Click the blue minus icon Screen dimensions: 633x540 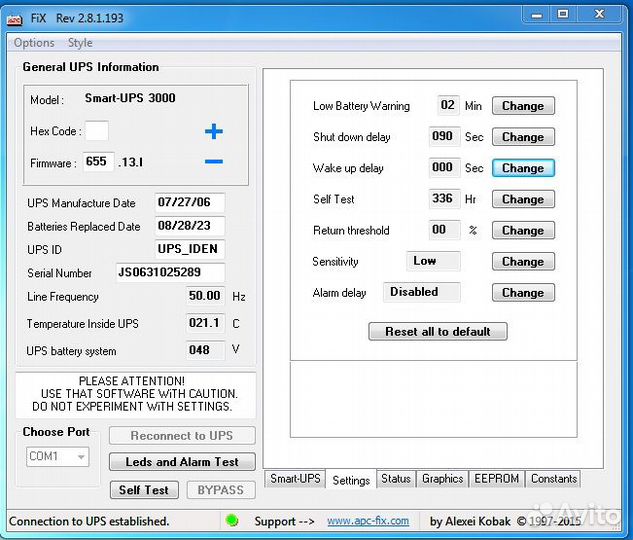click(213, 162)
